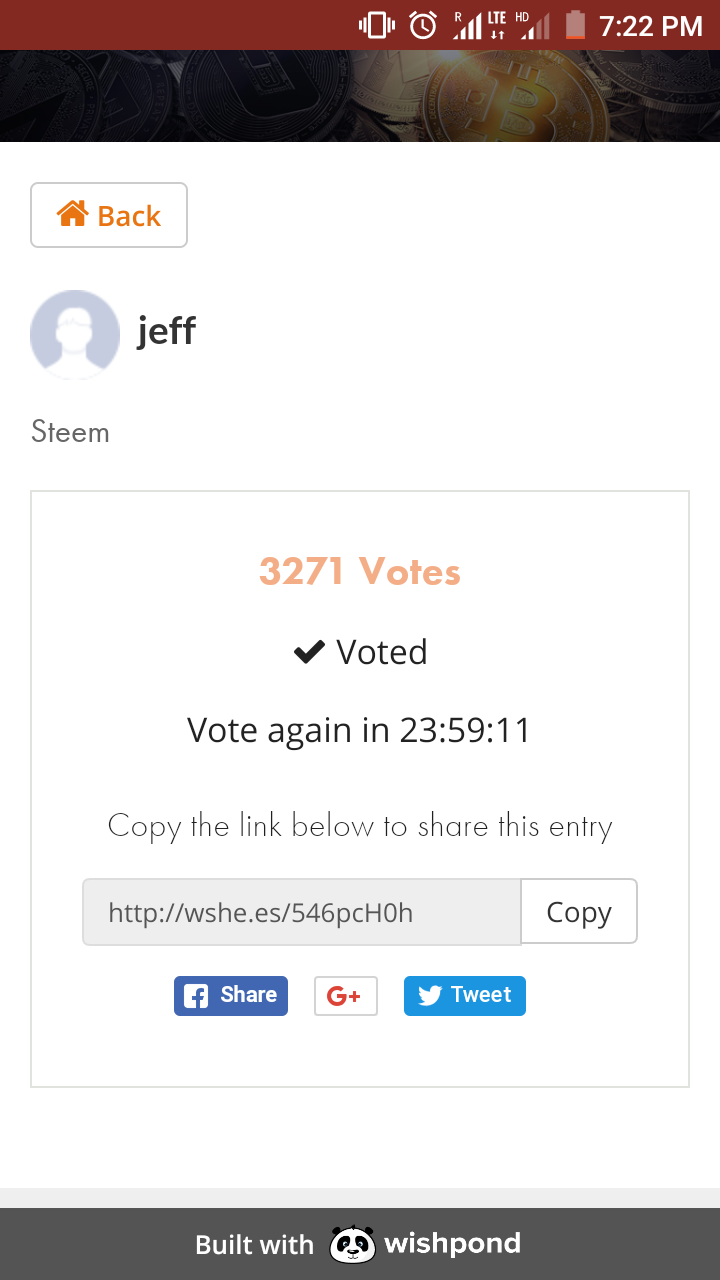Screen dimensions: 720x1280
Task: Click the orange home icon
Action: pyautogui.click(x=72, y=214)
